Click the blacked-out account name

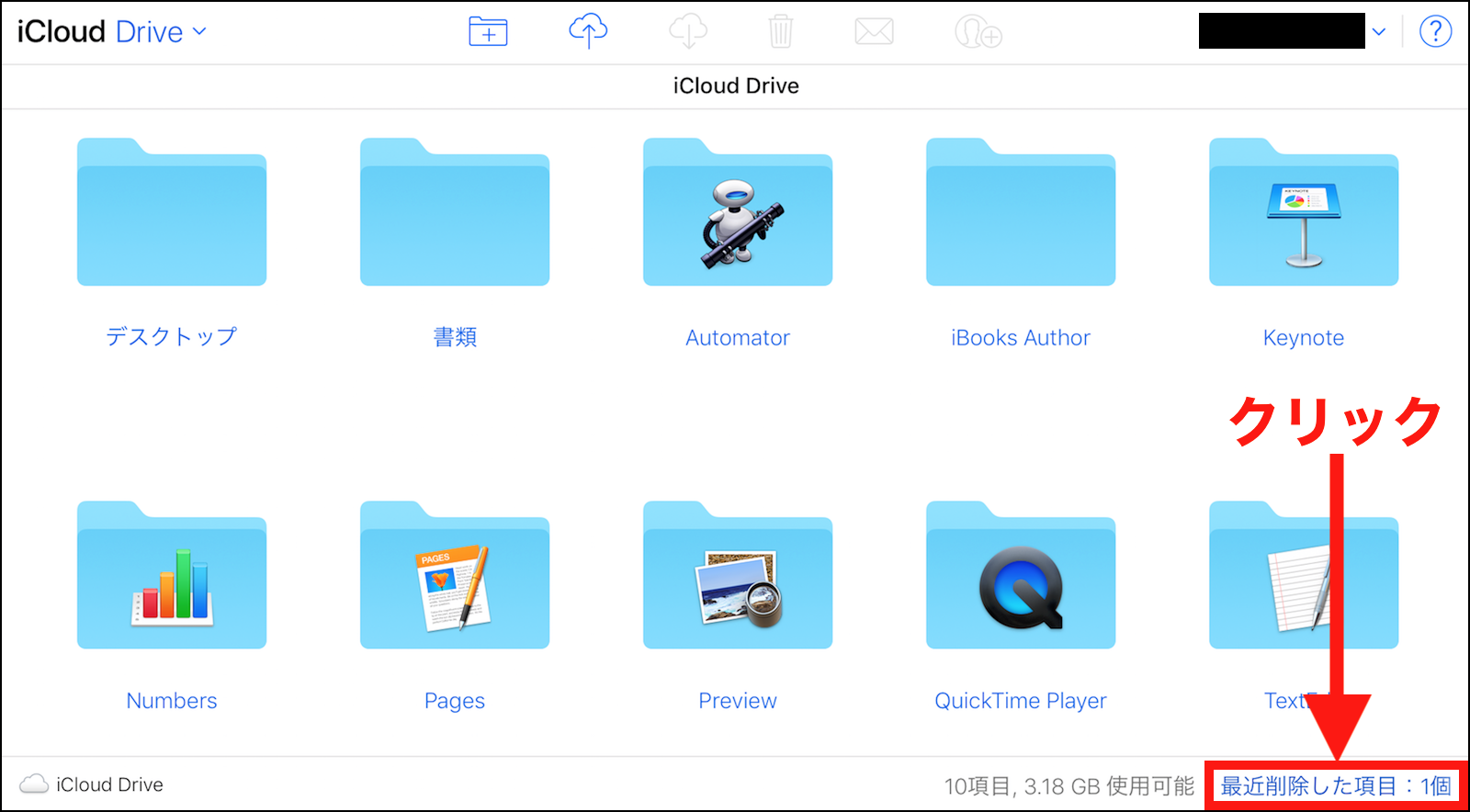coord(1282,31)
